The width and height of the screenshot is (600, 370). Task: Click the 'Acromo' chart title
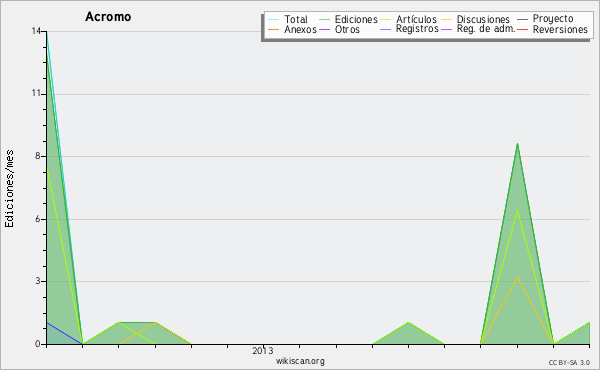(108, 17)
